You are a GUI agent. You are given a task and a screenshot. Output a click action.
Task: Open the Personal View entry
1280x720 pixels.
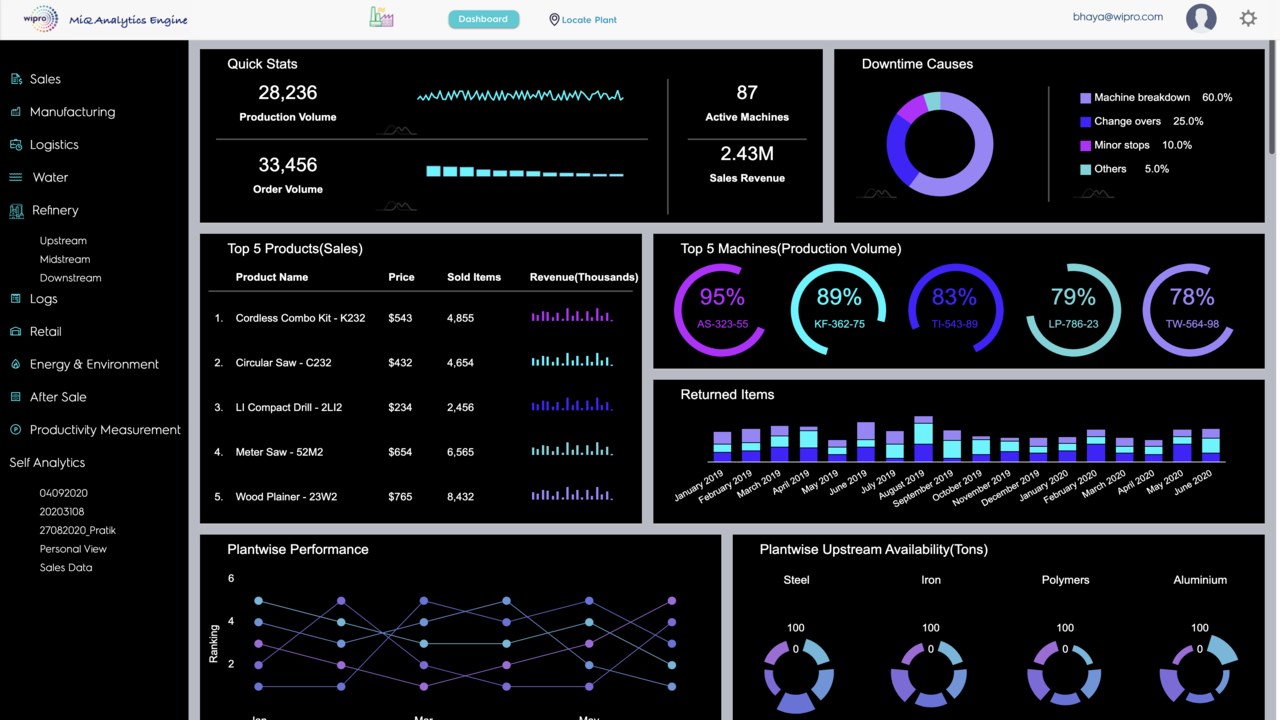click(73, 549)
